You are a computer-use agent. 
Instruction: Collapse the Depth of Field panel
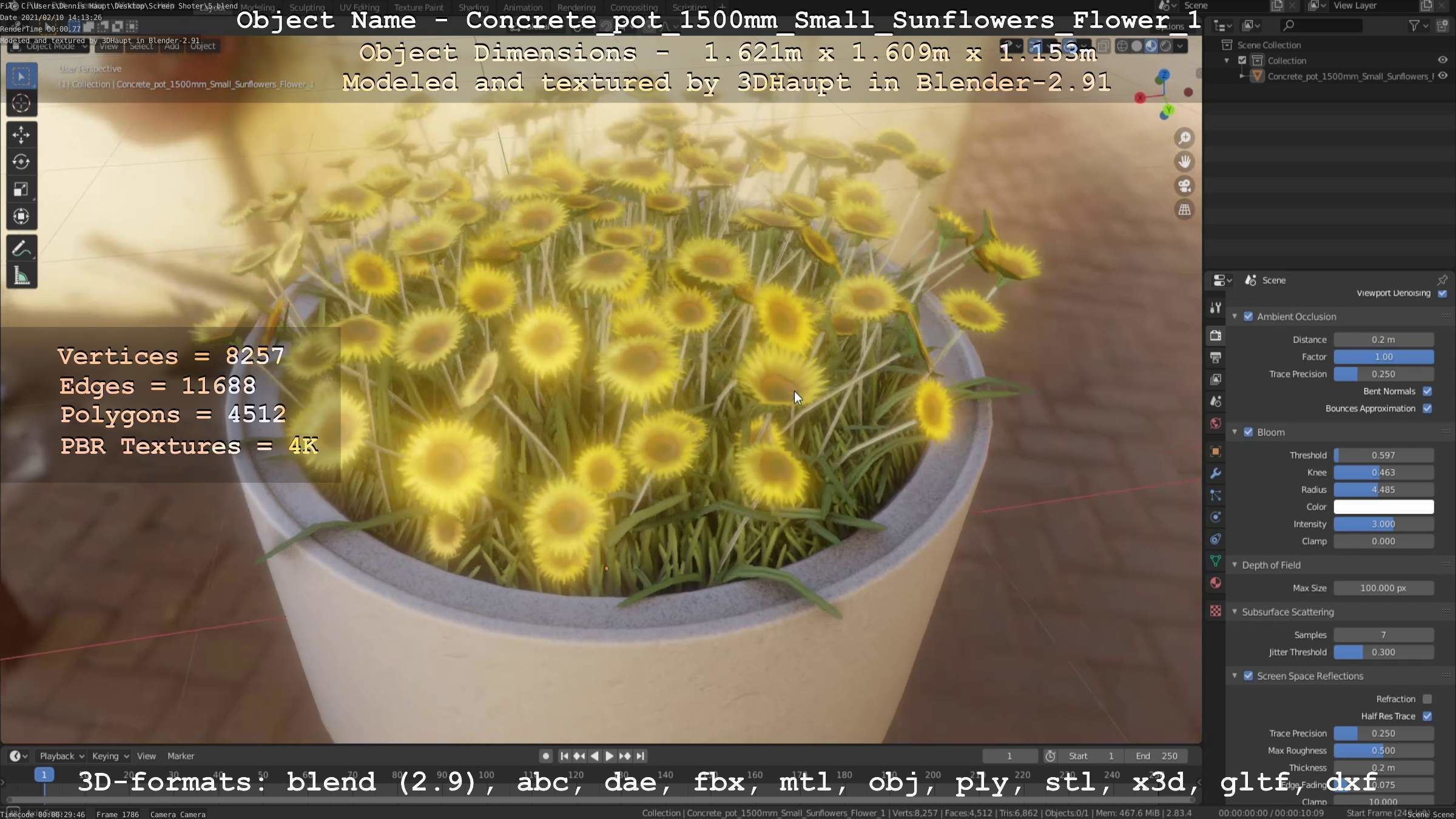pos(1235,565)
